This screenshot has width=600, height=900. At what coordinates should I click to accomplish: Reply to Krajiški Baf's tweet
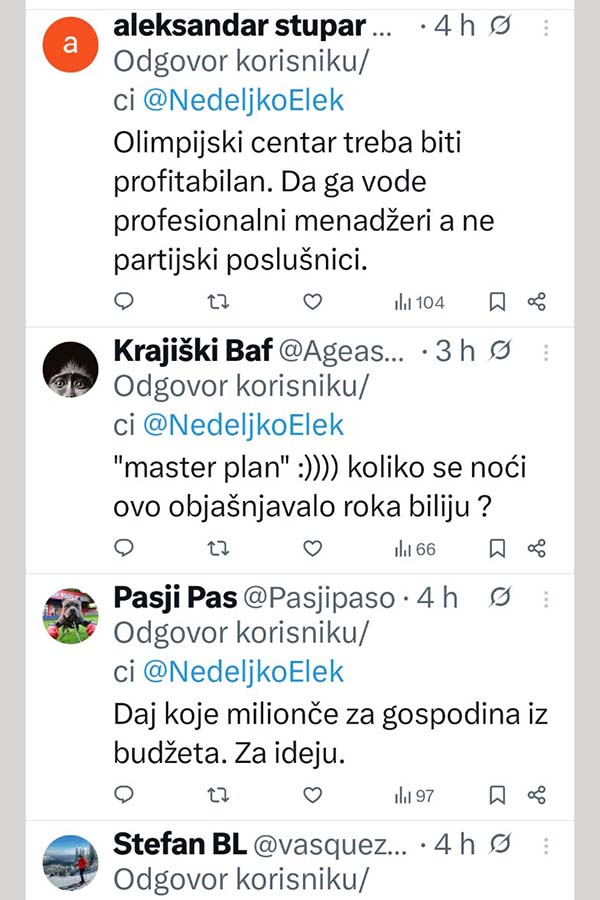(125, 548)
